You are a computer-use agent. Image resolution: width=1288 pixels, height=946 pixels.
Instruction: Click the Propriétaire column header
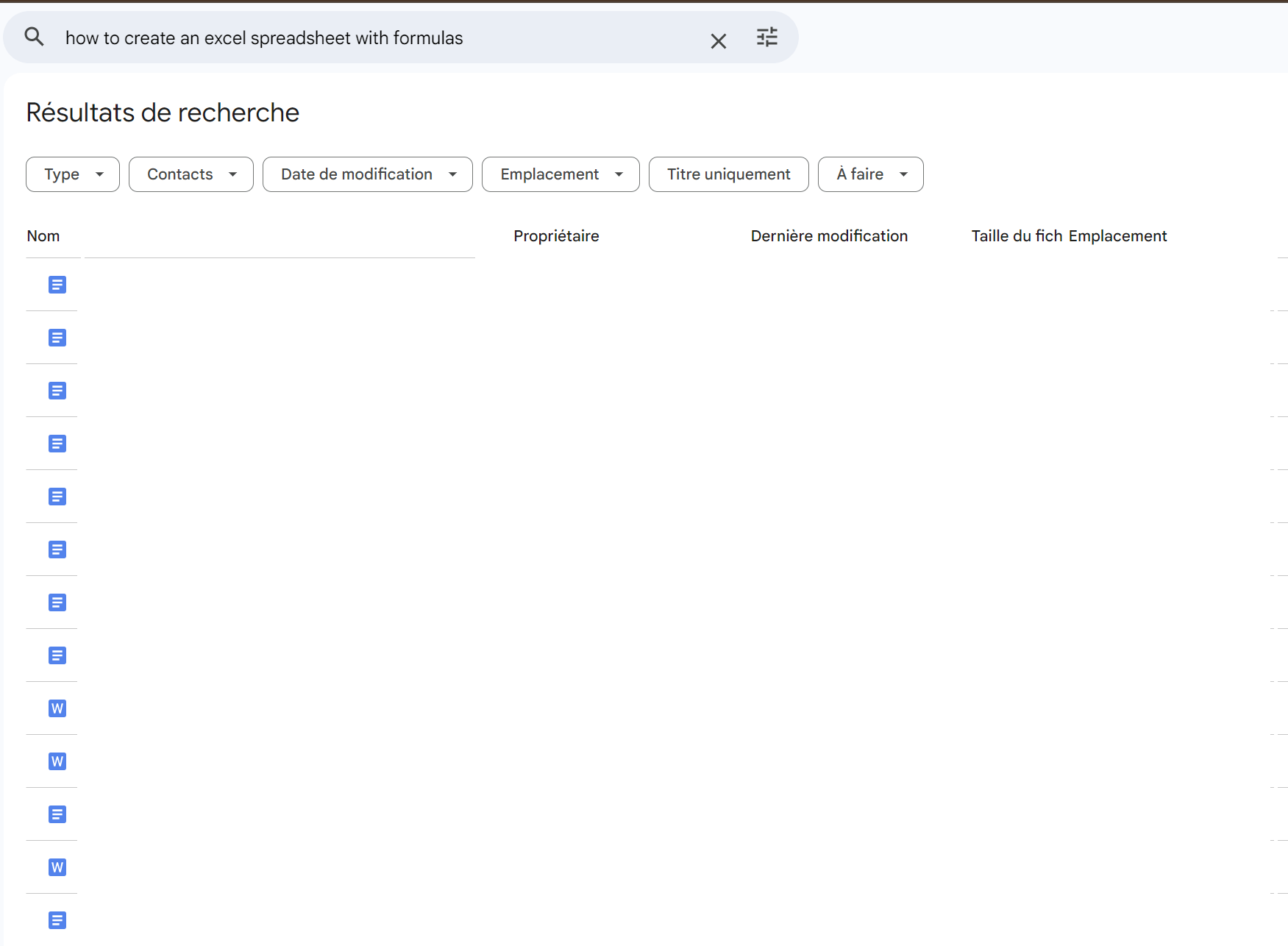[x=556, y=235]
